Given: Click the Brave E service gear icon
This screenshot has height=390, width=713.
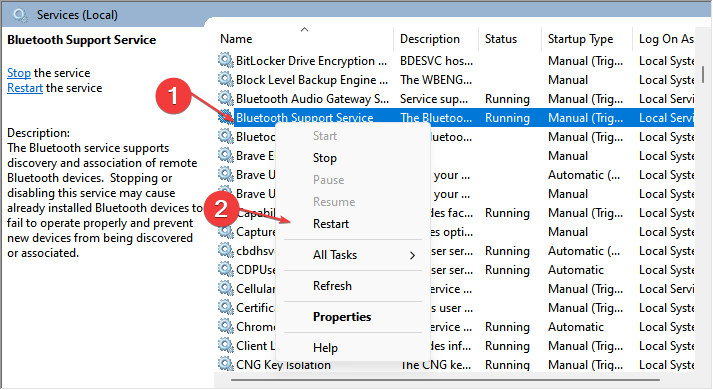Looking at the screenshot, I should [x=225, y=155].
